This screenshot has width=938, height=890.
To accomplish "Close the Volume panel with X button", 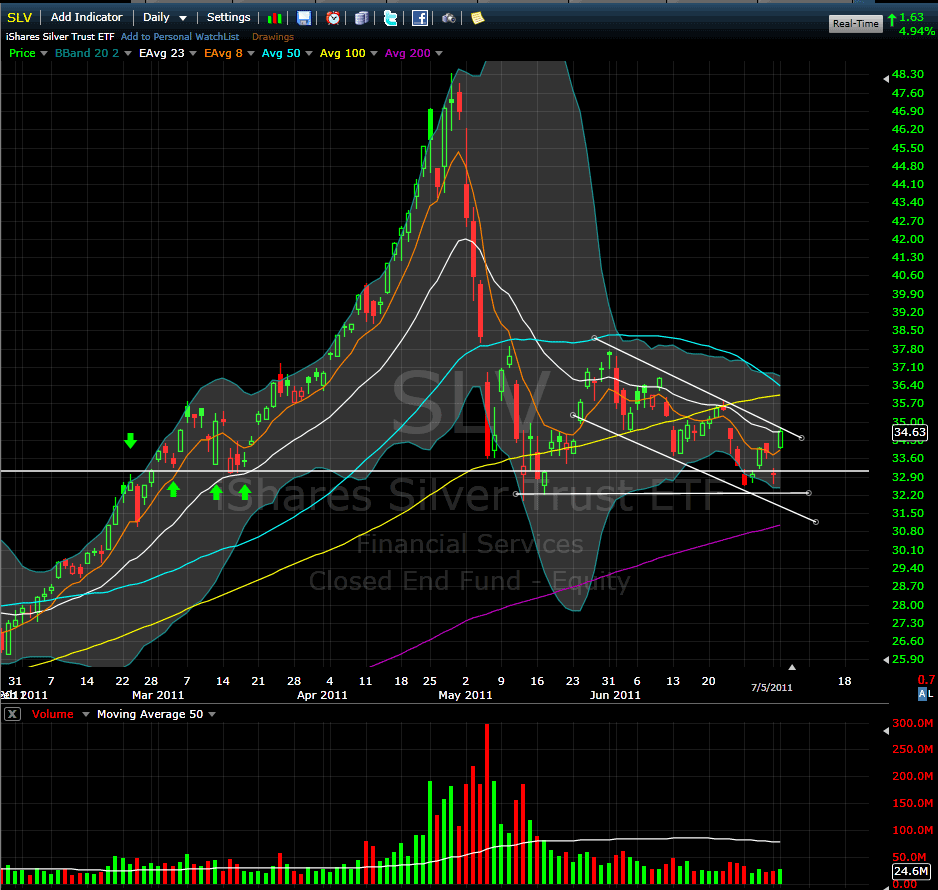I will (x=12, y=714).
